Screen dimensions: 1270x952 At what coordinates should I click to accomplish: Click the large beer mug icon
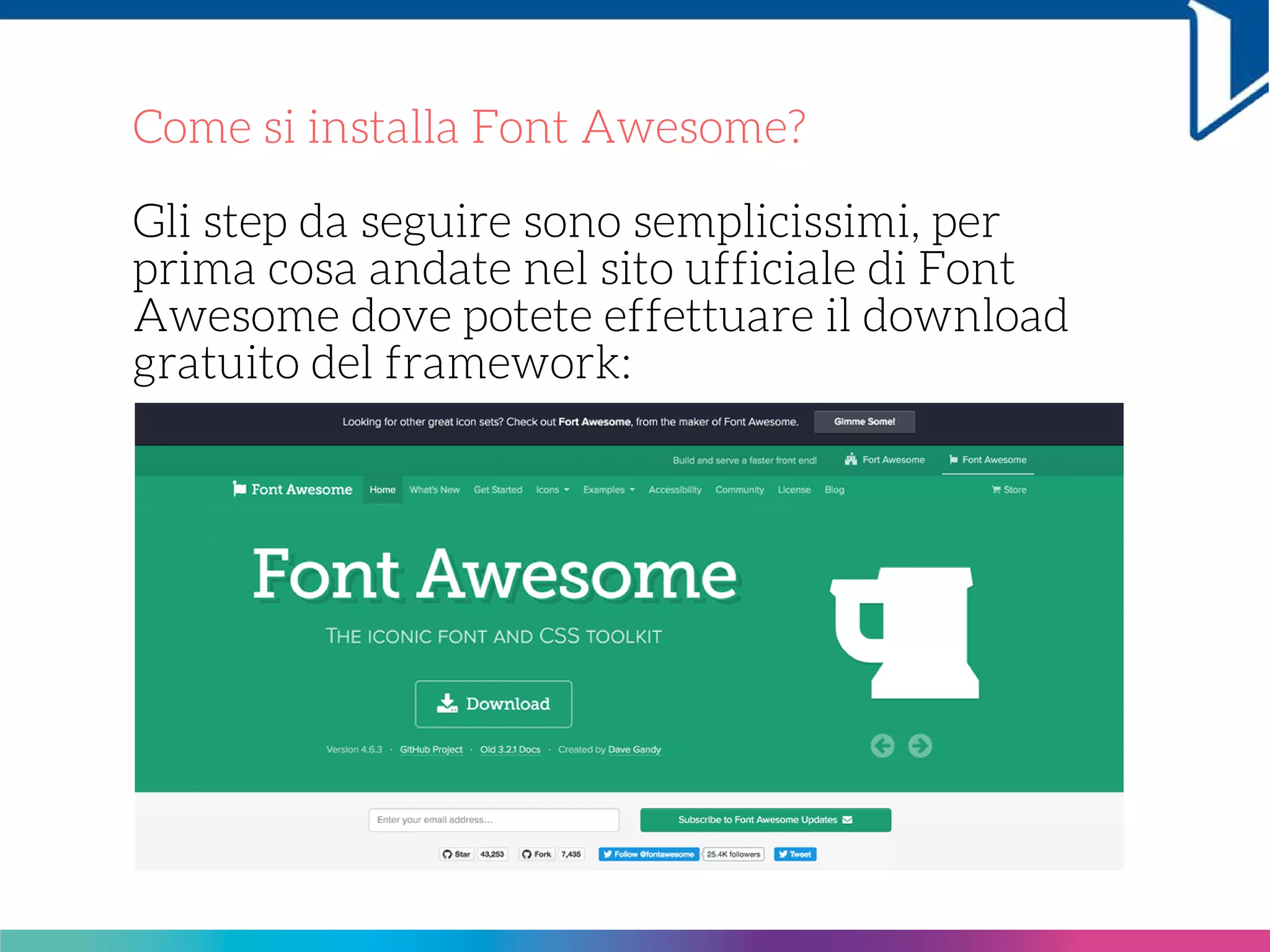[905, 633]
